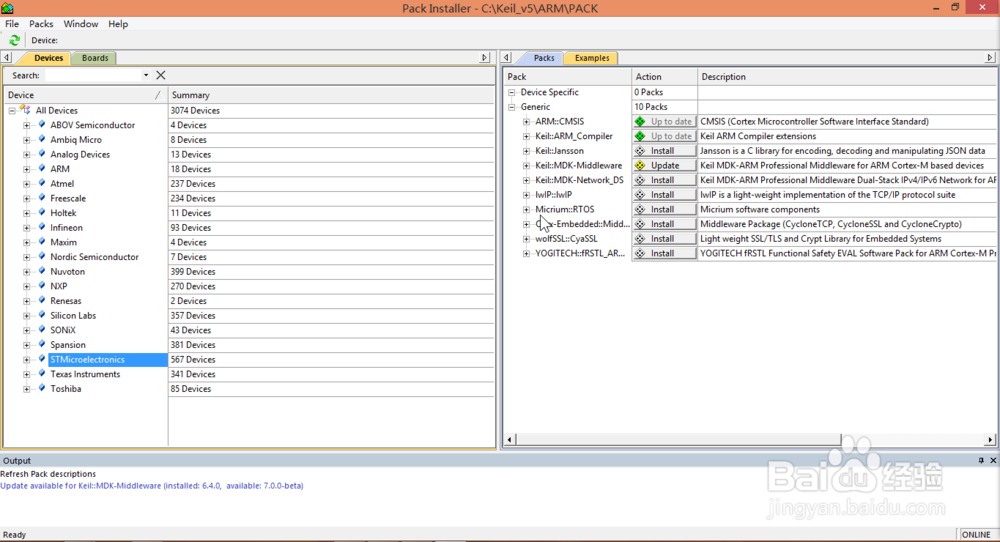Screen dimensions: 1000x542
Task: Switch to the Boards tab
Action: coord(95,58)
